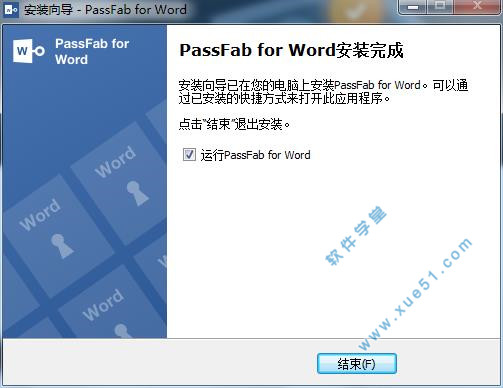Click the sidebar PassFab for Word product name
503x388 pixels.
coord(92,52)
